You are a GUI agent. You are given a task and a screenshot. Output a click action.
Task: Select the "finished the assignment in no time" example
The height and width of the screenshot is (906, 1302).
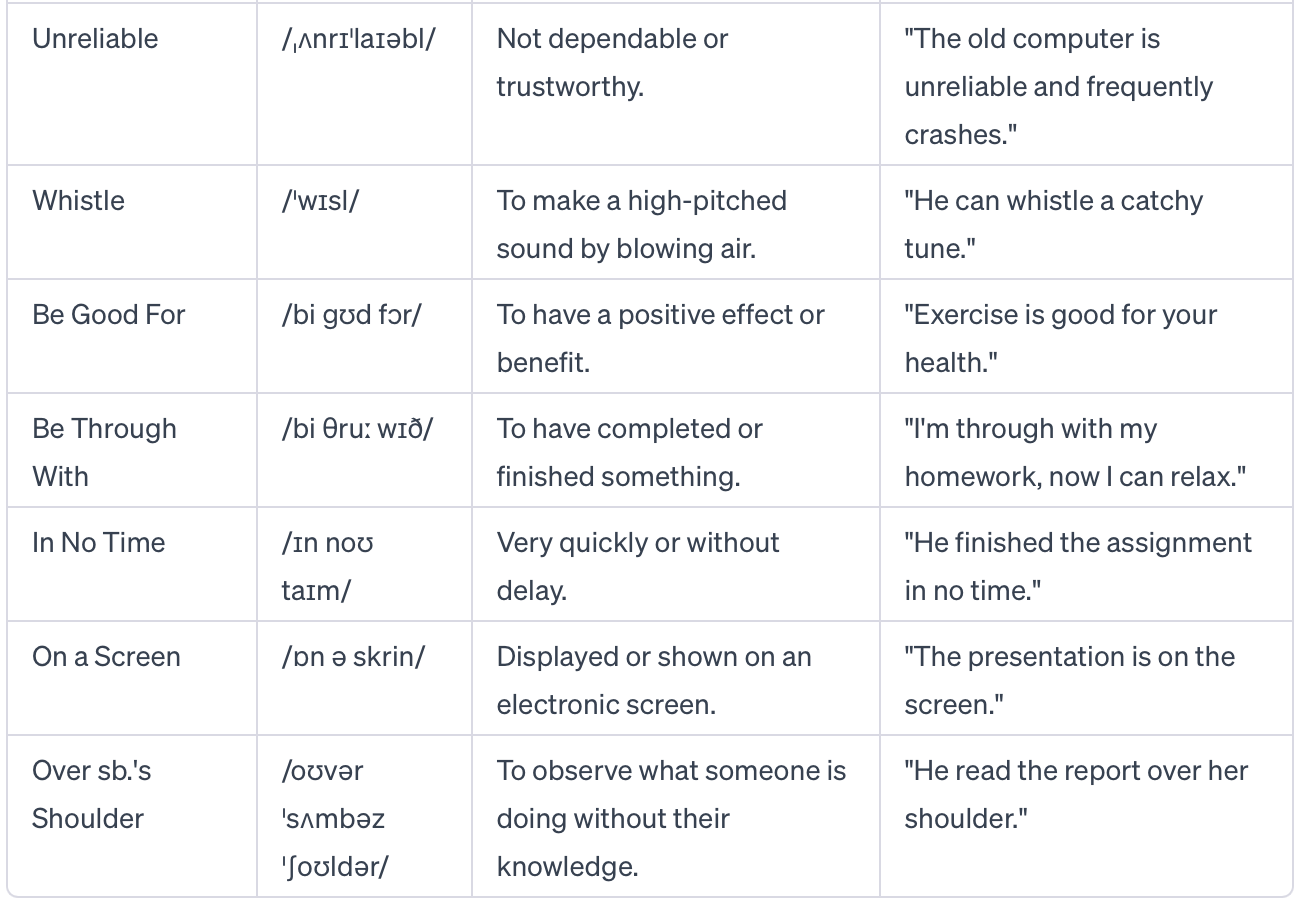pos(1077,566)
